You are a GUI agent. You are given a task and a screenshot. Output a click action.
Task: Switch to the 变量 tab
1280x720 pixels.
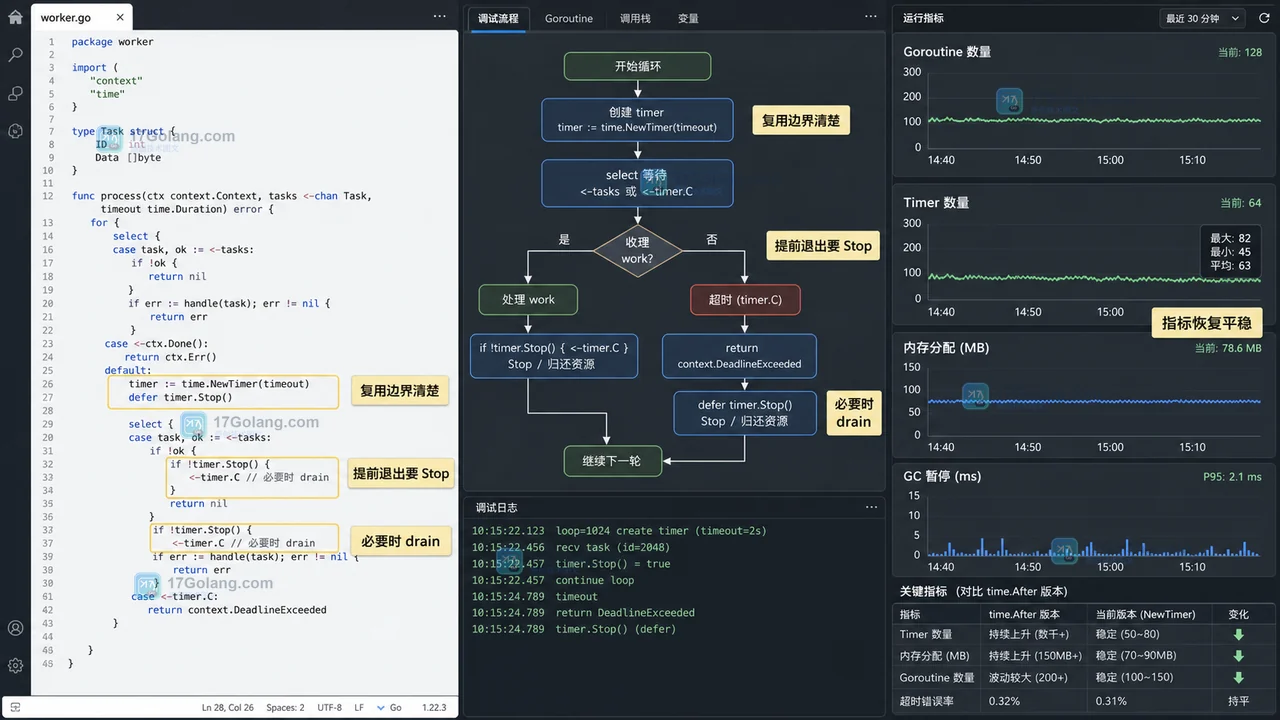coord(688,18)
